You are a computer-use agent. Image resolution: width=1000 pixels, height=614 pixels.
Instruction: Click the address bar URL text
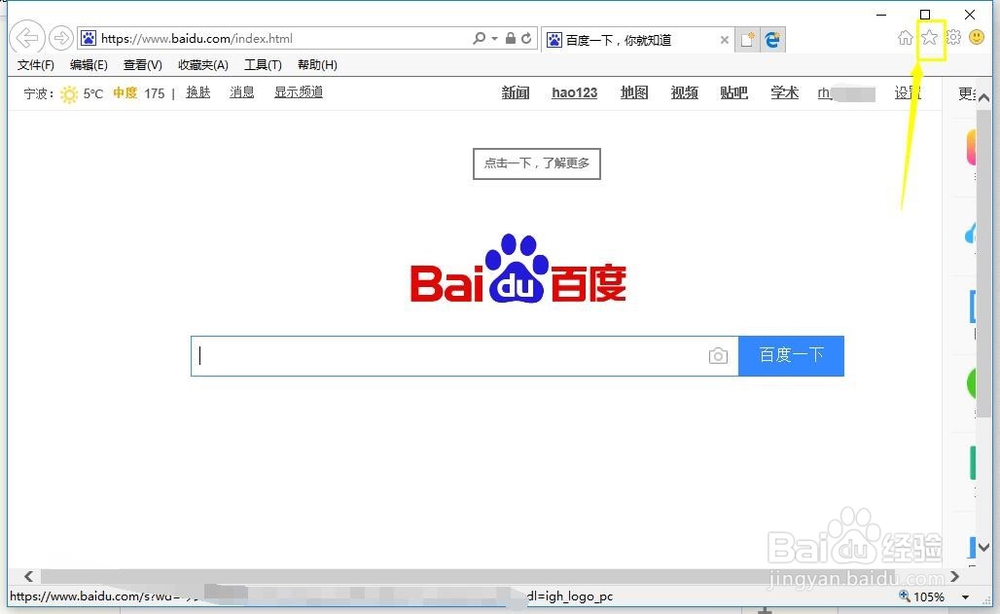[x=196, y=39]
